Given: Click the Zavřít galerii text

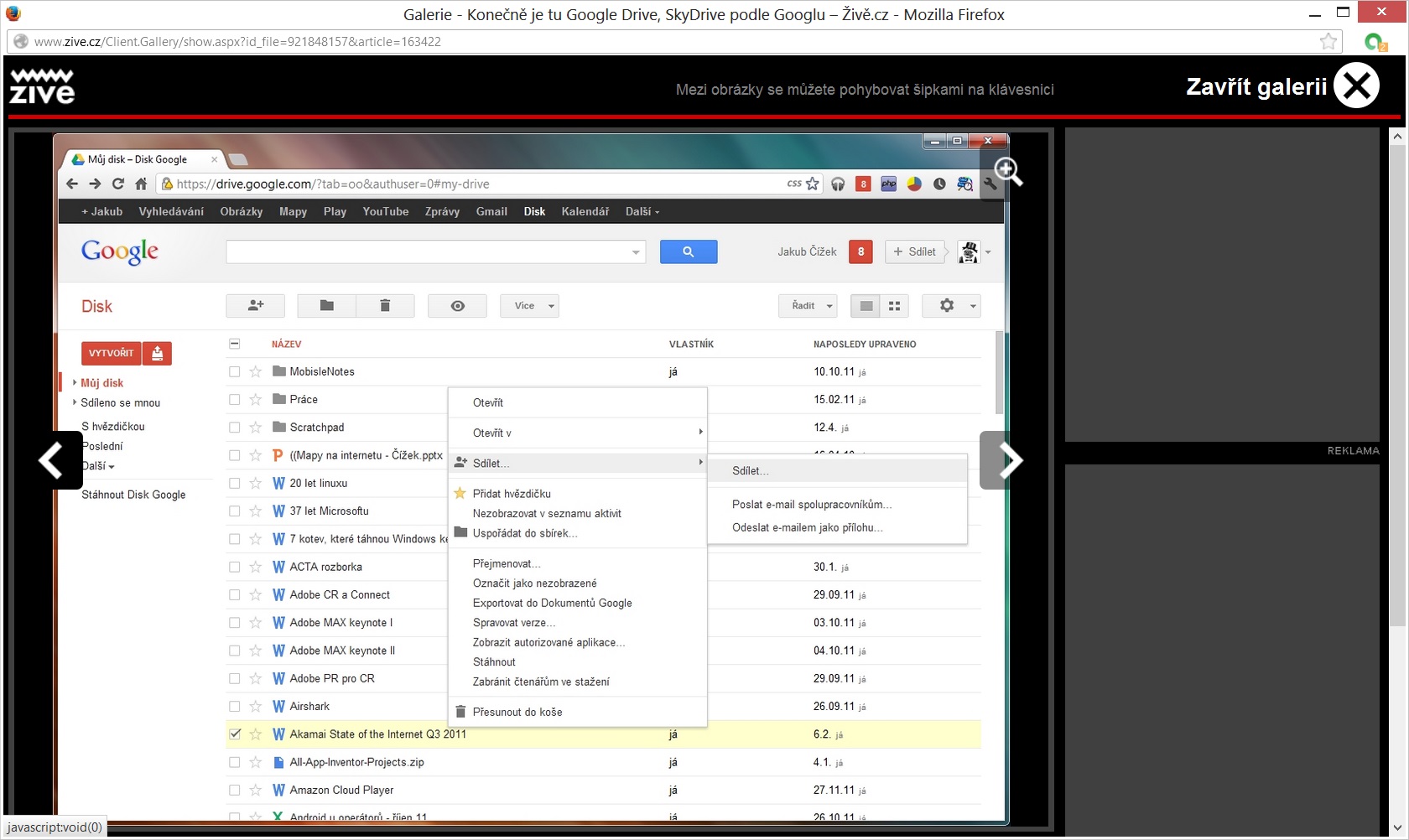Looking at the screenshot, I should tap(1256, 87).
